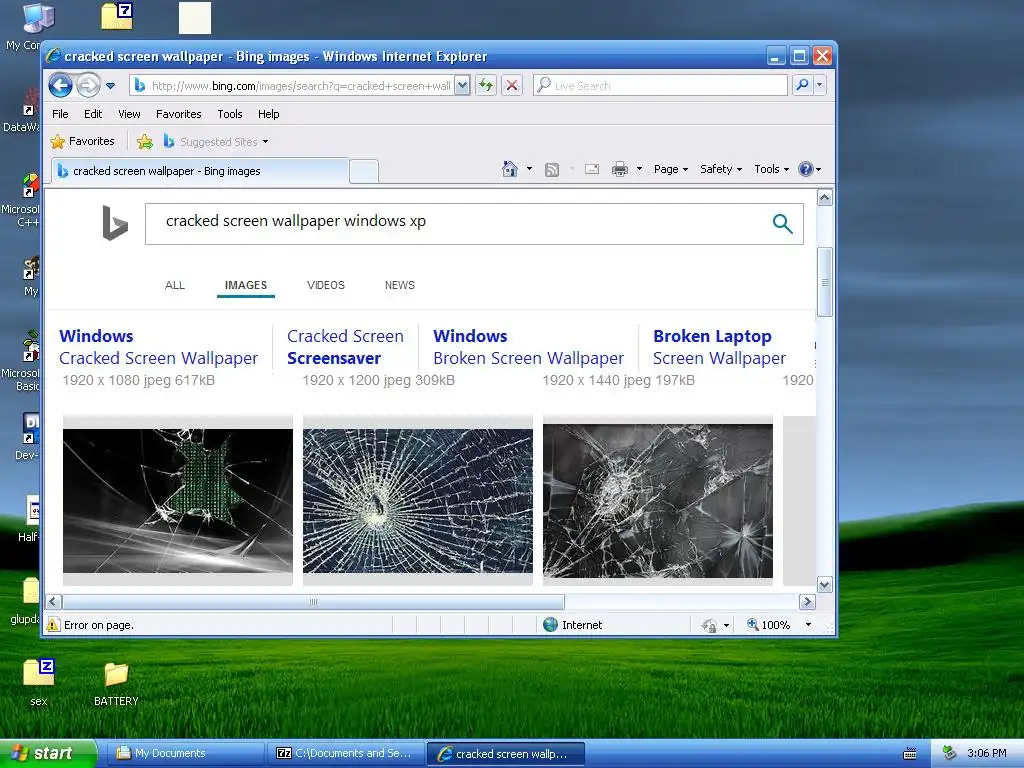Open the File menu

coord(60,114)
